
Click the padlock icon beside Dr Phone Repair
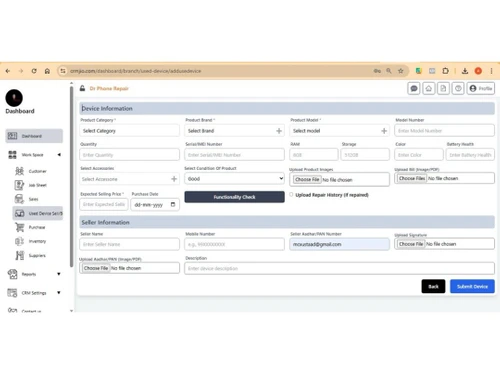click(x=82, y=88)
